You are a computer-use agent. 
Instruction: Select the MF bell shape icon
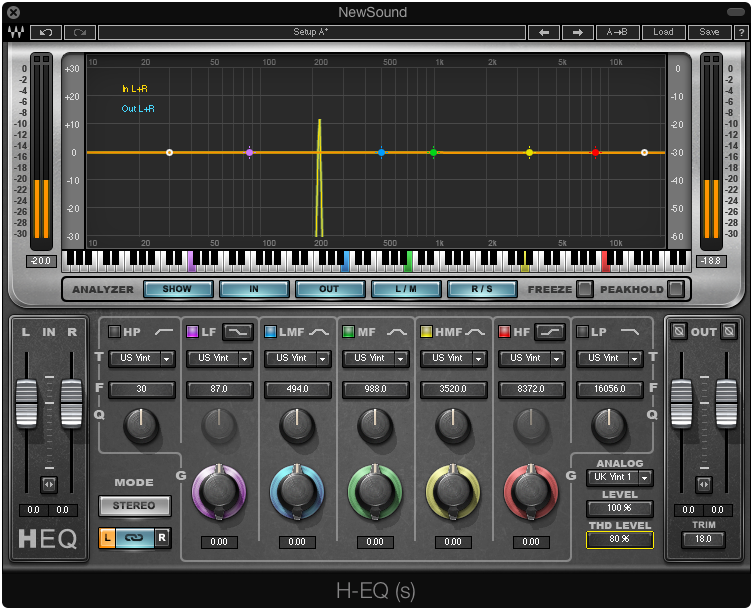(x=397, y=332)
